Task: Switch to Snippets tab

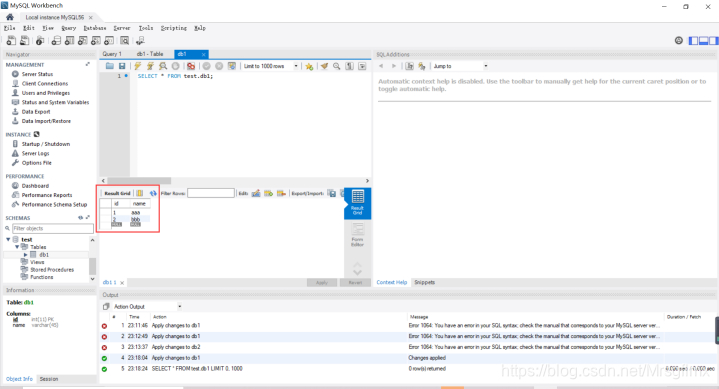Action: 425,283
